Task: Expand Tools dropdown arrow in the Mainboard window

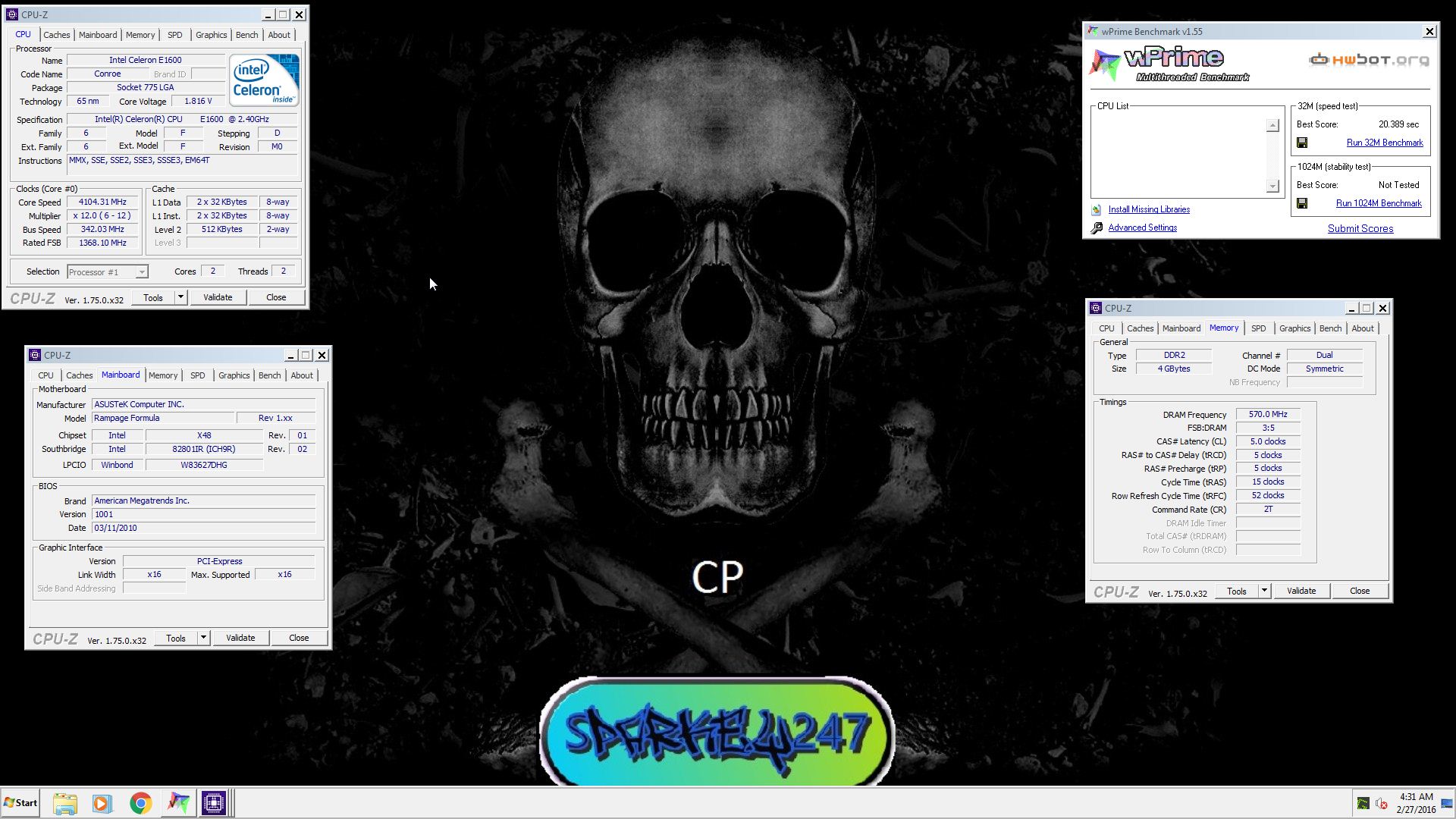Action: (203, 638)
